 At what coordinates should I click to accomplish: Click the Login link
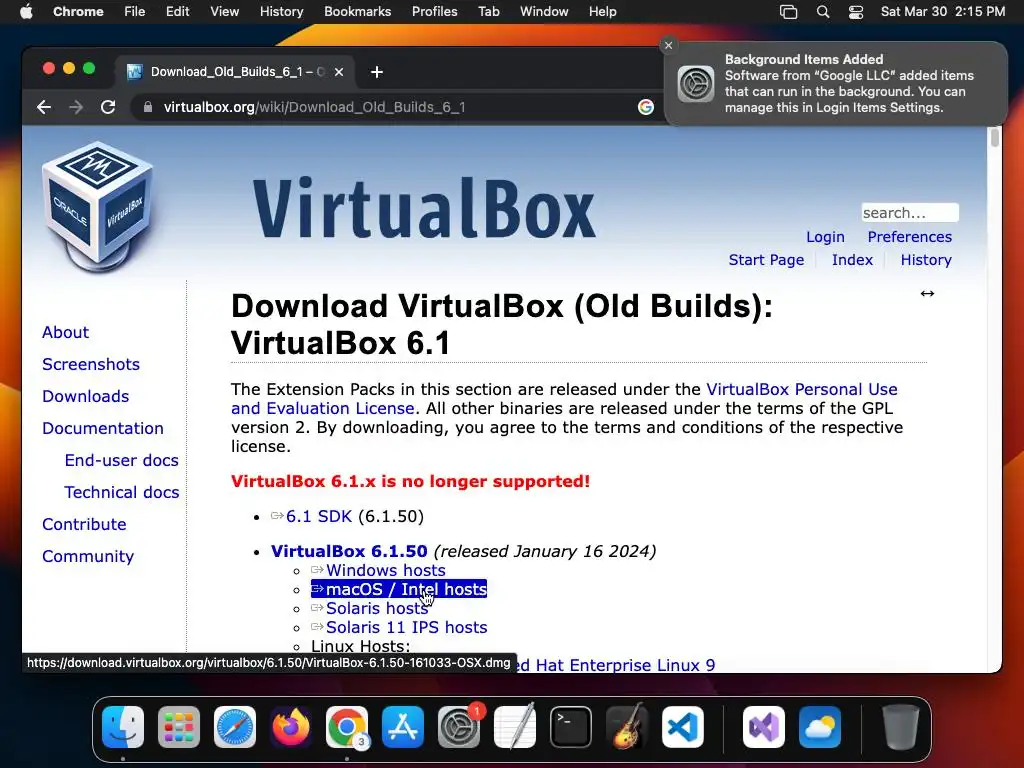[x=825, y=237]
